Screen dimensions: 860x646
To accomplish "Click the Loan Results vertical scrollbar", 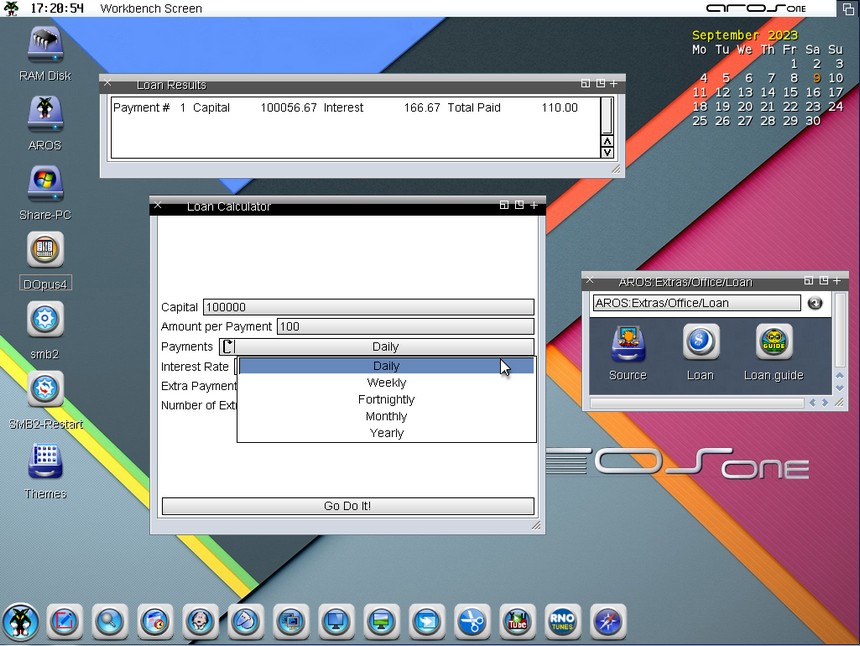I will (x=606, y=115).
